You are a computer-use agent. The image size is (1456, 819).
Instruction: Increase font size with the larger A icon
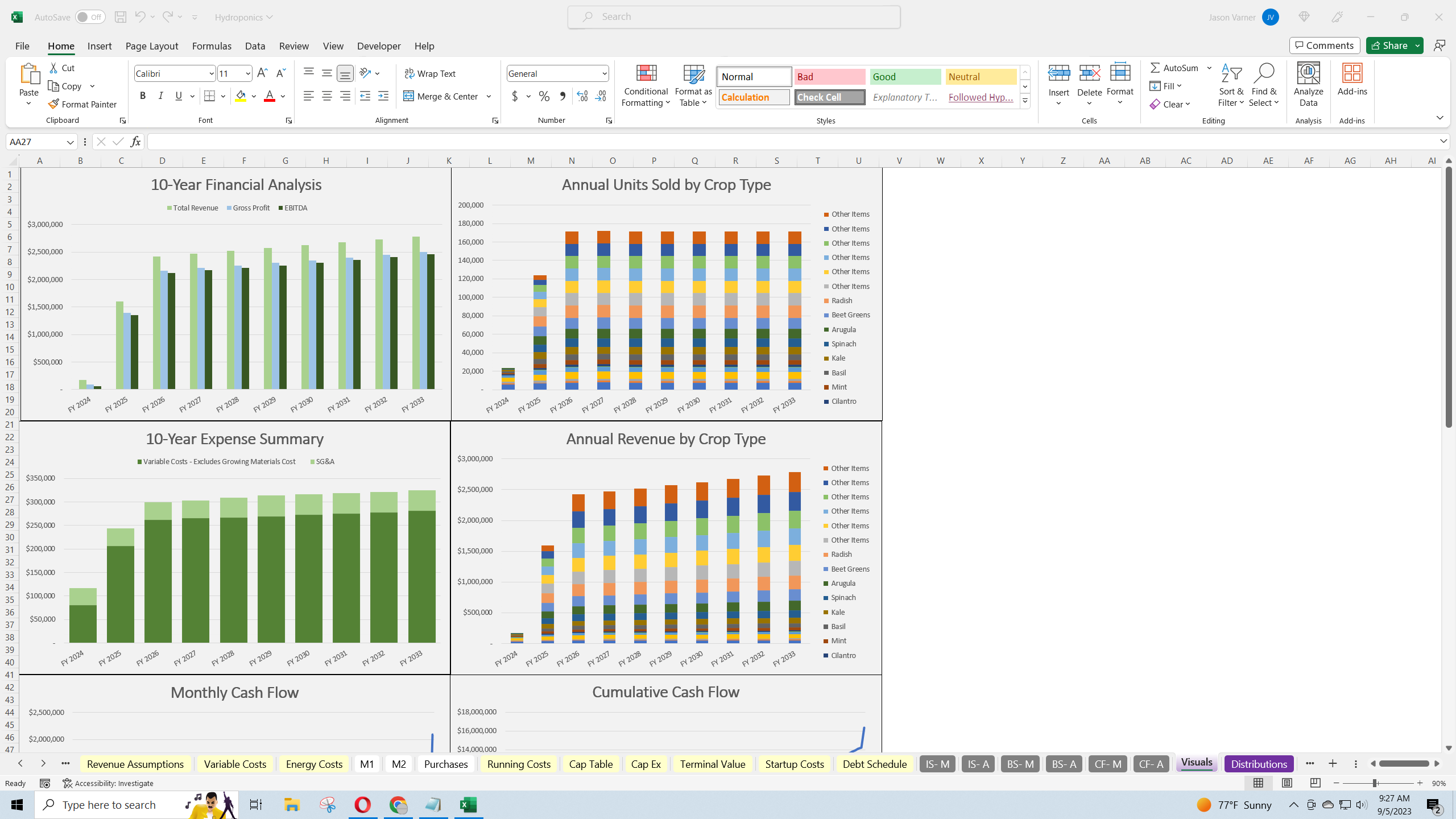[262, 73]
